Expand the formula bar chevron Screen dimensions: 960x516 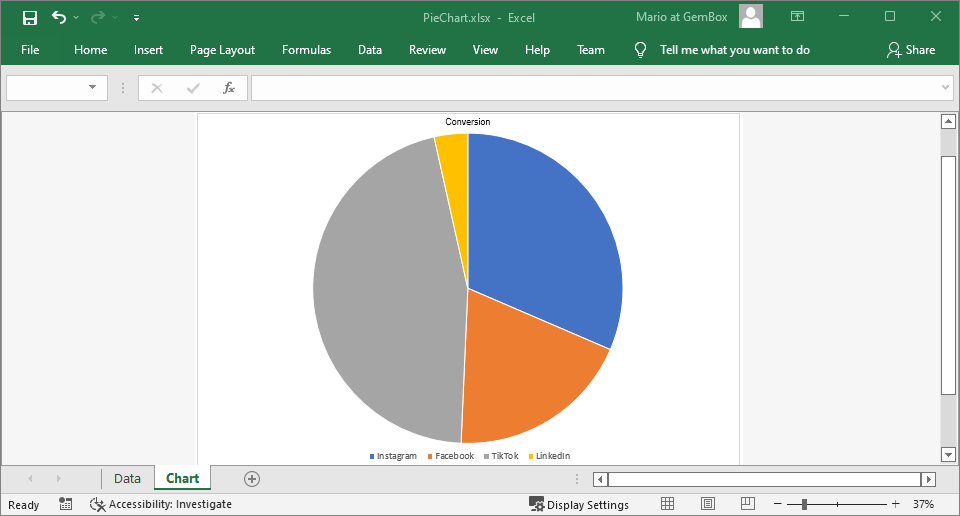coord(946,88)
